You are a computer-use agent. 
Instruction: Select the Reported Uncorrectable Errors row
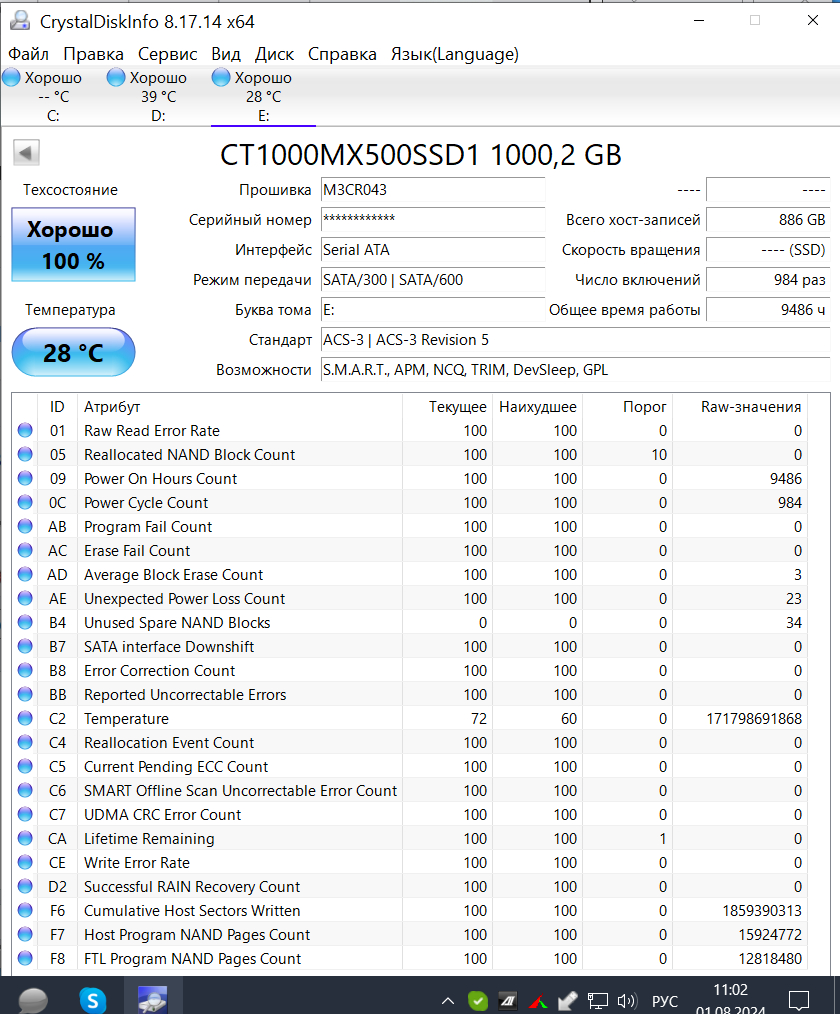tap(409, 695)
